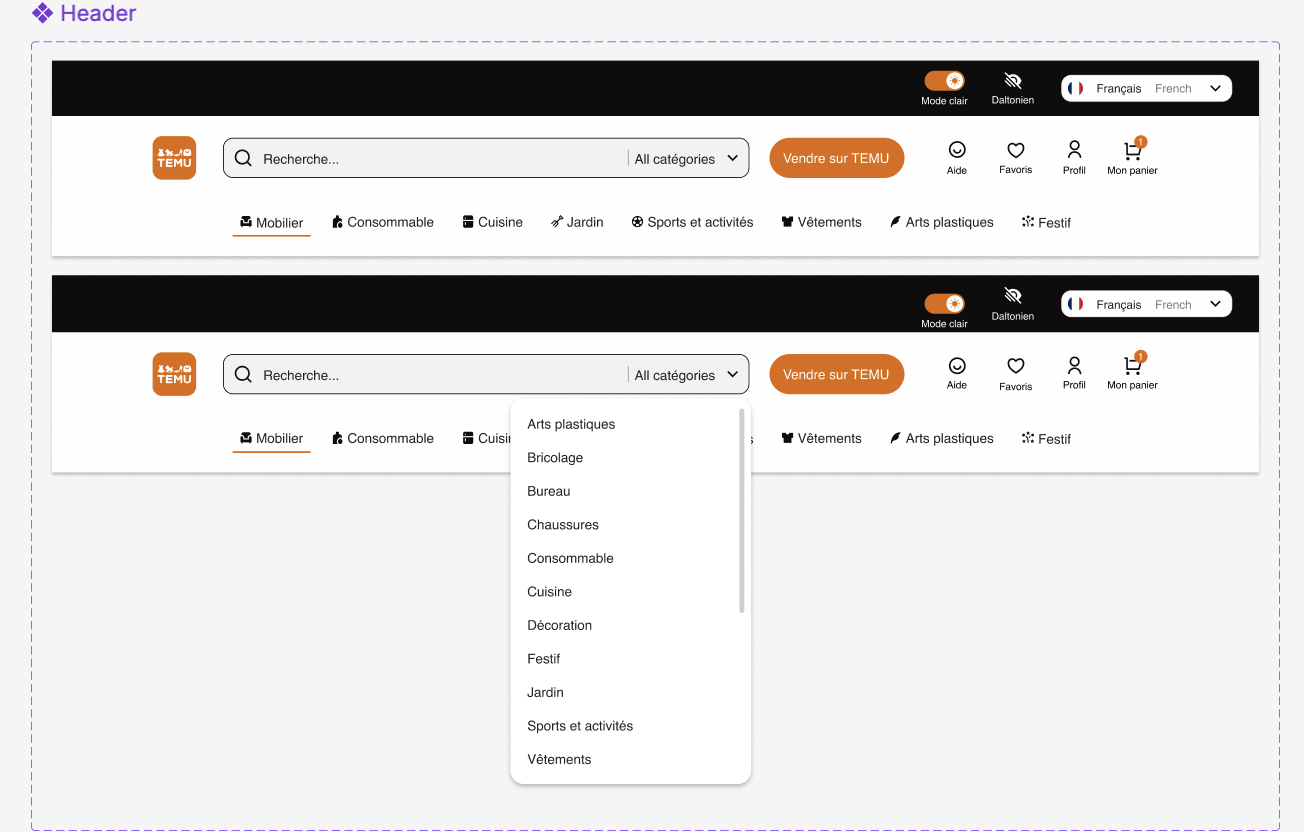Open the All catégories dropdown in the upper header
The height and width of the screenshot is (832, 1304).
click(x=687, y=158)
